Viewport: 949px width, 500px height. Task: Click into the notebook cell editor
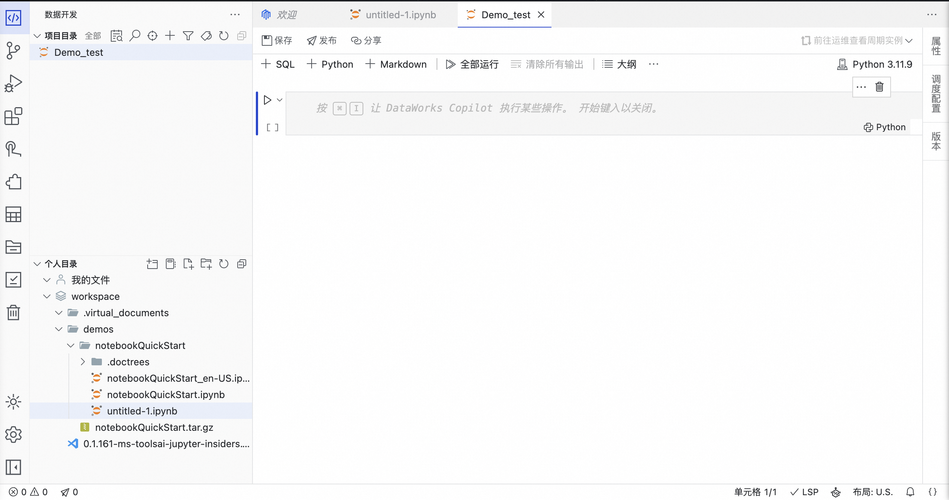tap(603, 108)
